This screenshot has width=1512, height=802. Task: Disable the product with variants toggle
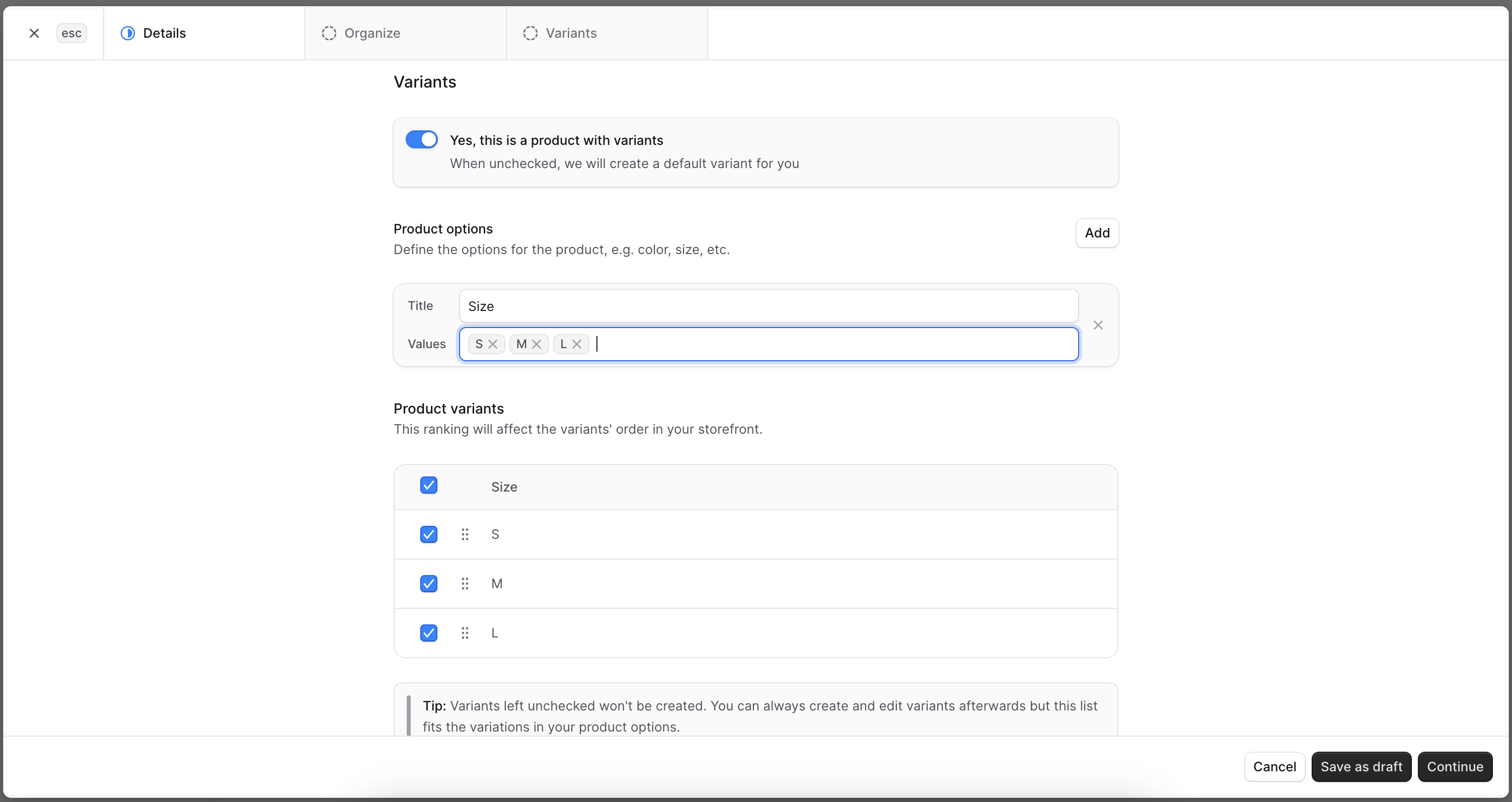click(x=421, y=139)
